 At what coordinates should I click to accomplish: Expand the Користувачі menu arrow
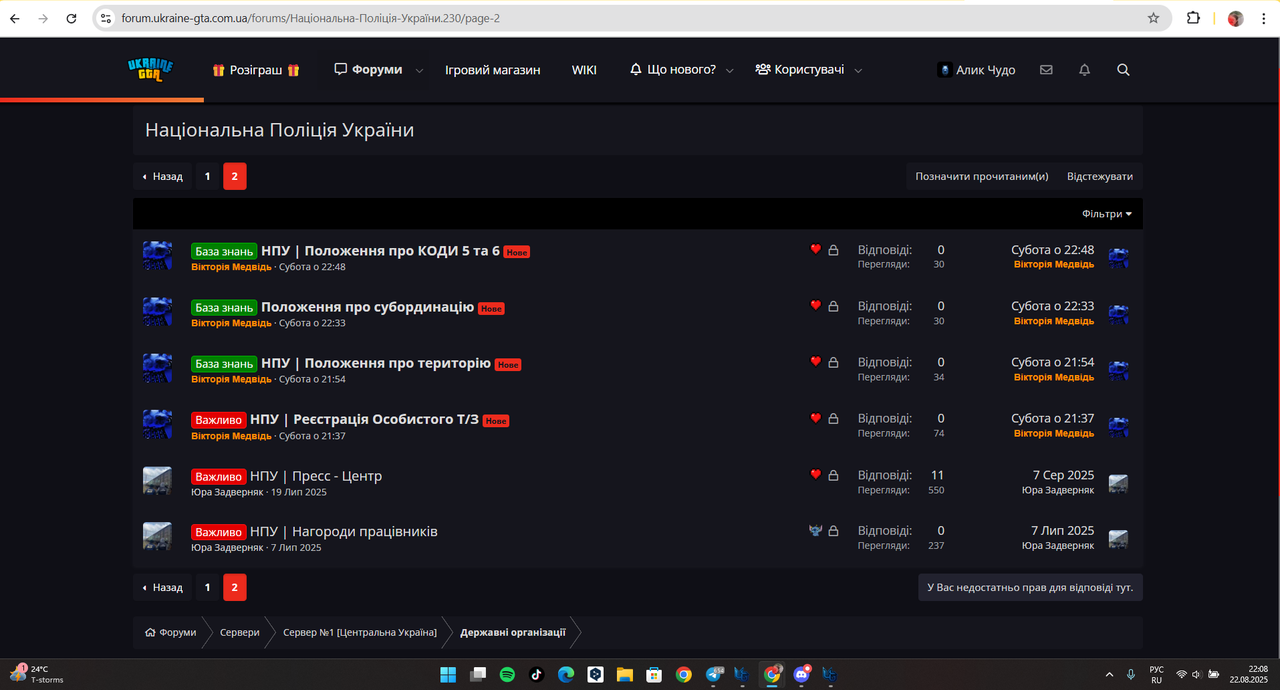[858, 71]
